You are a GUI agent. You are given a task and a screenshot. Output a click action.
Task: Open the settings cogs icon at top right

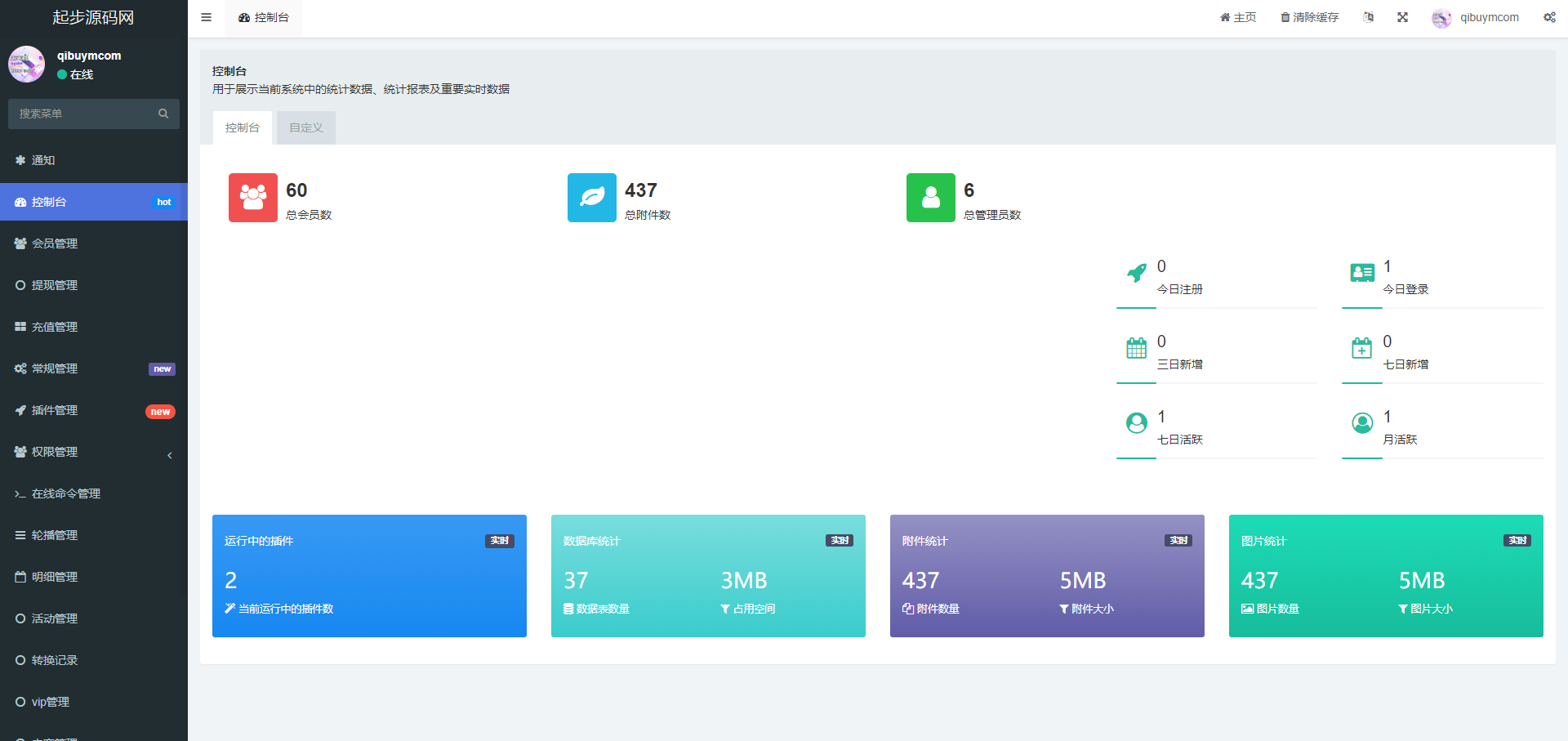[x=1549, y=17]
